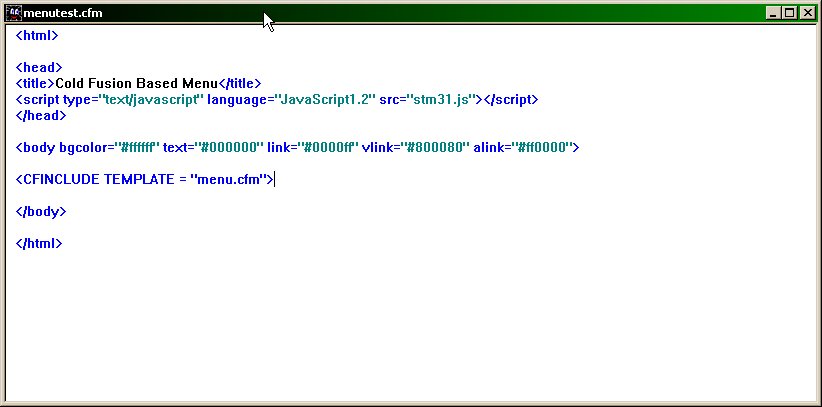The image size is (822, 407).
Task: Minimize the menutest.cfm window
Action: click(x=772, y=13)
